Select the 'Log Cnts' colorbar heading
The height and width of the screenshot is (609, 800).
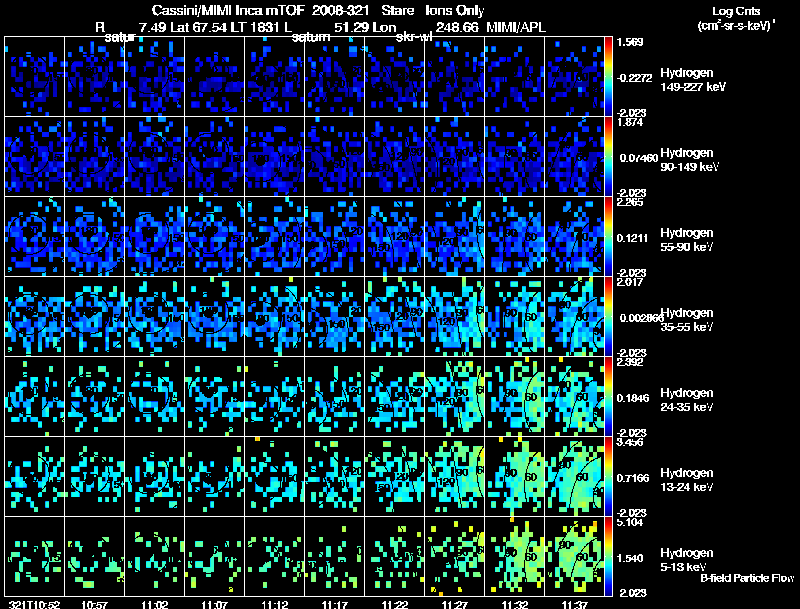[x=736, y=11]
